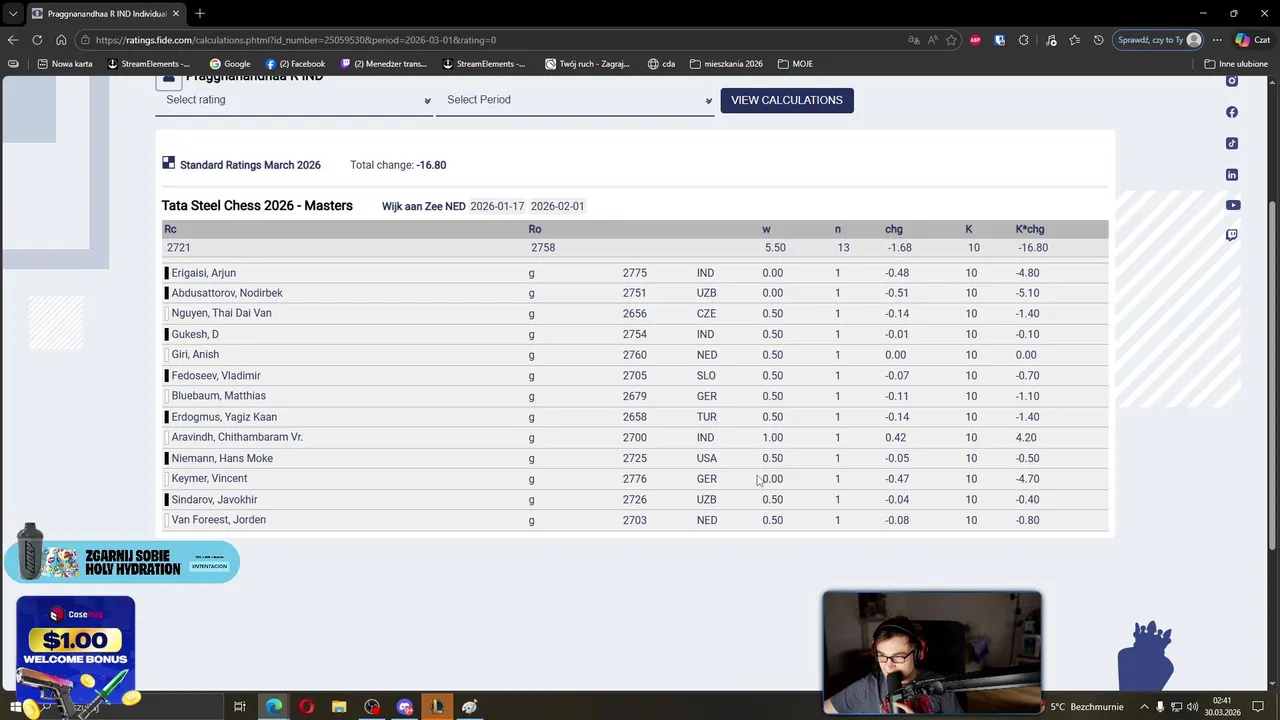Open File Explorer on the taskbar
1280x720 pixels.
[x=339, y=707]
